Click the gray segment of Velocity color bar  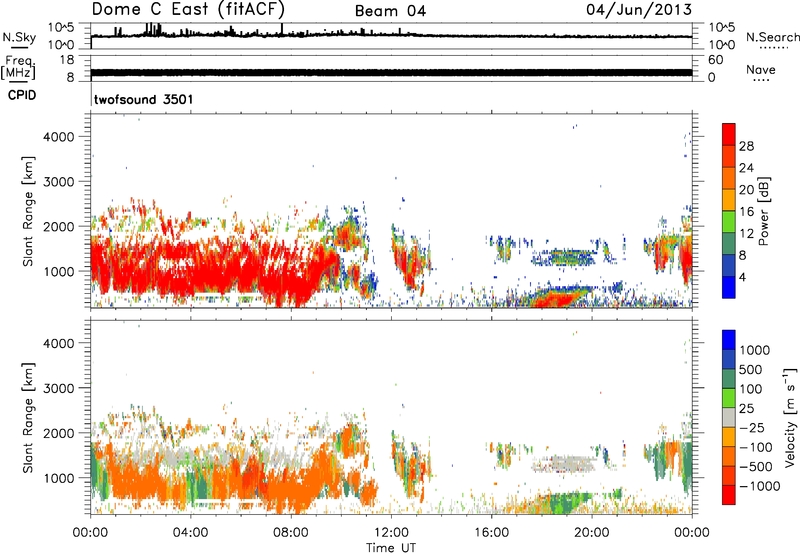coord(729,417)
